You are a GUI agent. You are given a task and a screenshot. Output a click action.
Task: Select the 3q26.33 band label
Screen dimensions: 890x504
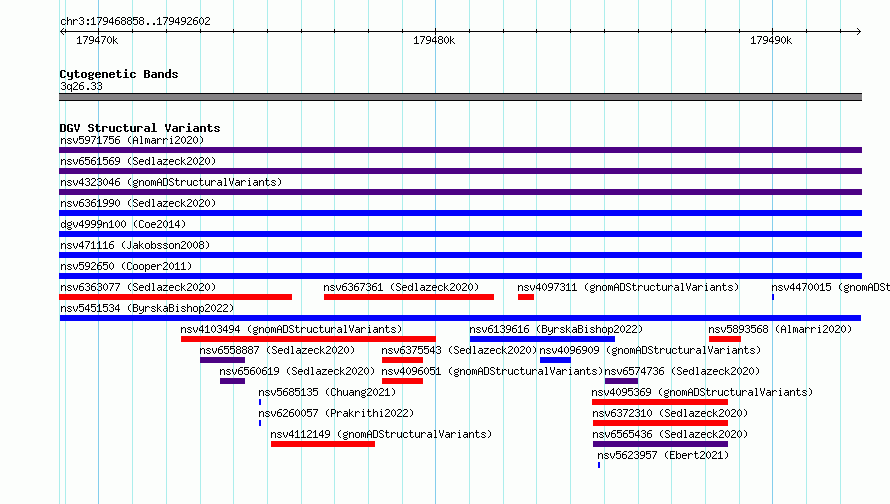(x=81, y=86)
